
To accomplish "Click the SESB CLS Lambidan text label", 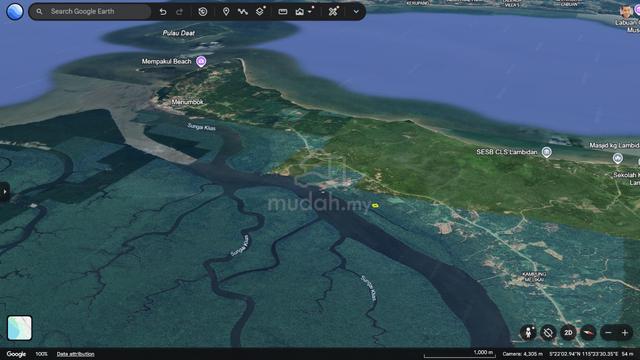I will coord(507,152).
